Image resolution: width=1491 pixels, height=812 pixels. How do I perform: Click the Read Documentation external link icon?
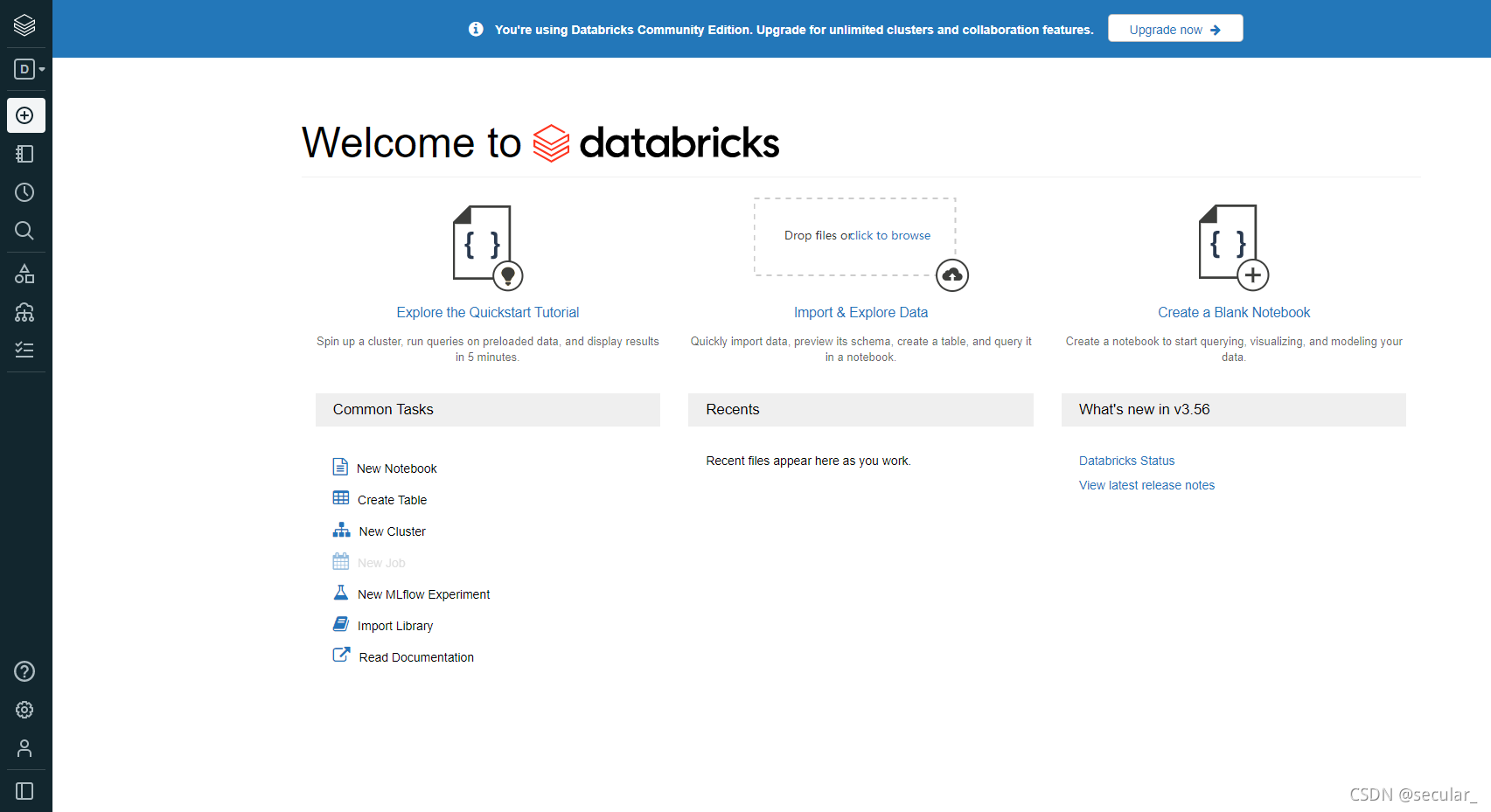point(341,655)
